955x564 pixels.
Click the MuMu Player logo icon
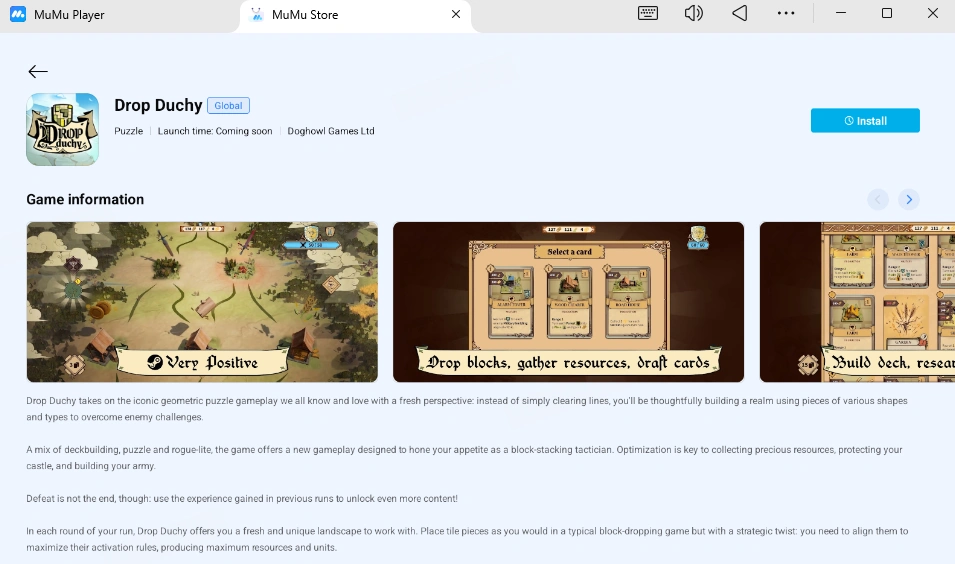click(18, 14)
